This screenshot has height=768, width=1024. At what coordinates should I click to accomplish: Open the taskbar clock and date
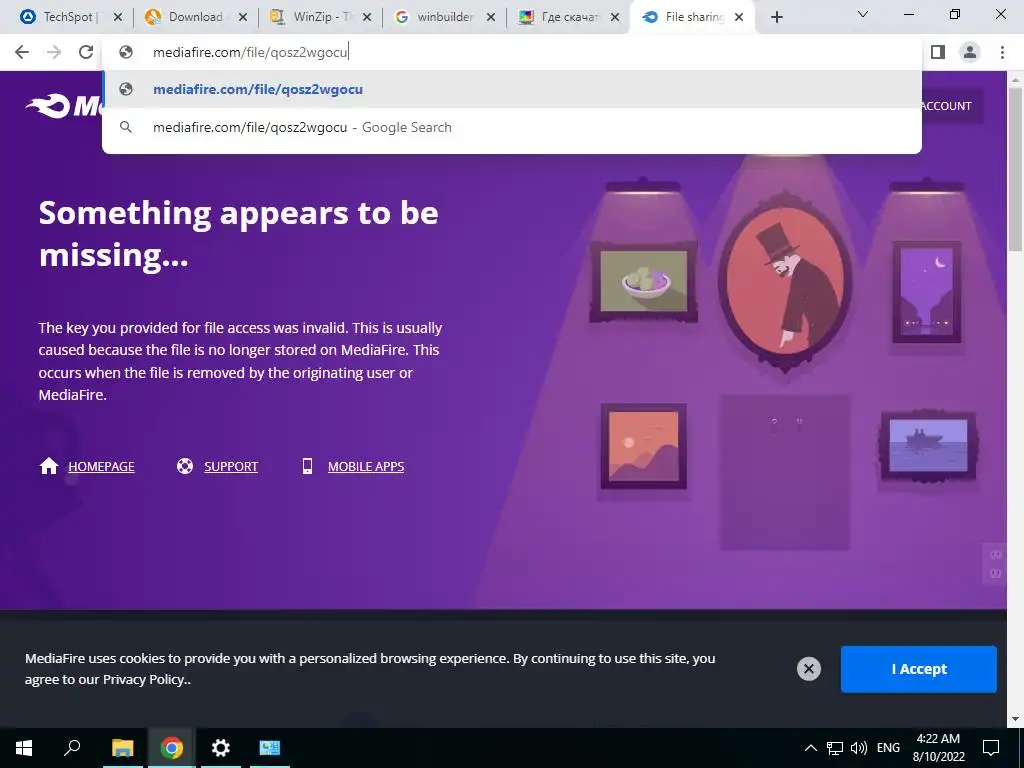click(x=938, y=748)
